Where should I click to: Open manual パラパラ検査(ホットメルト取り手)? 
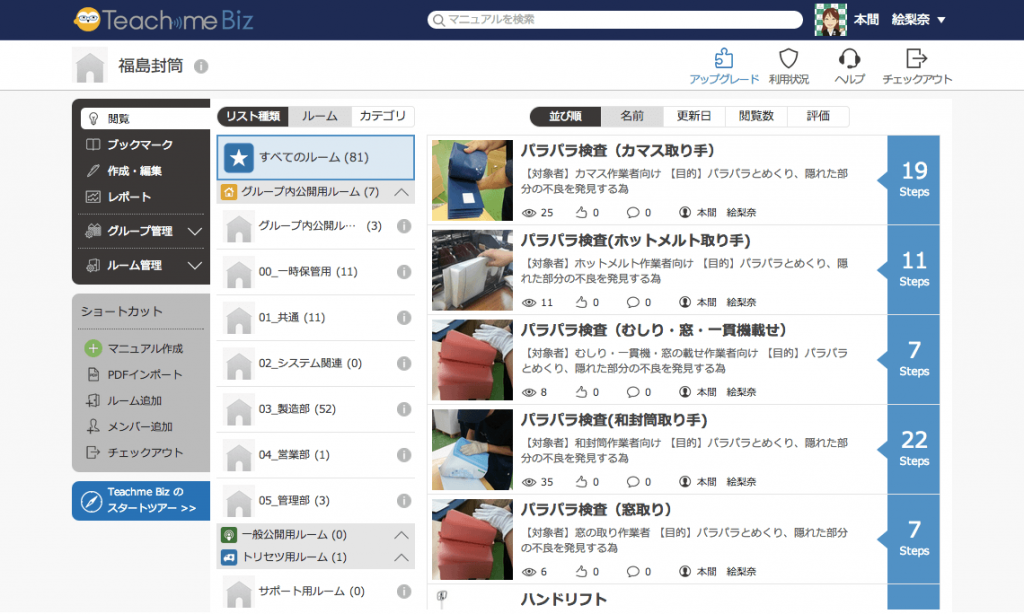pos(635,241)
